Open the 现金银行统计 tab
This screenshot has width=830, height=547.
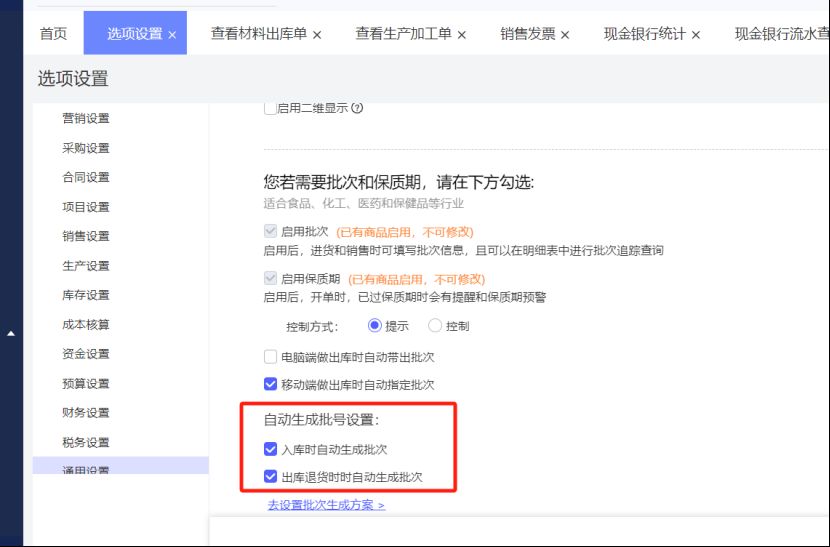(644, 34)
